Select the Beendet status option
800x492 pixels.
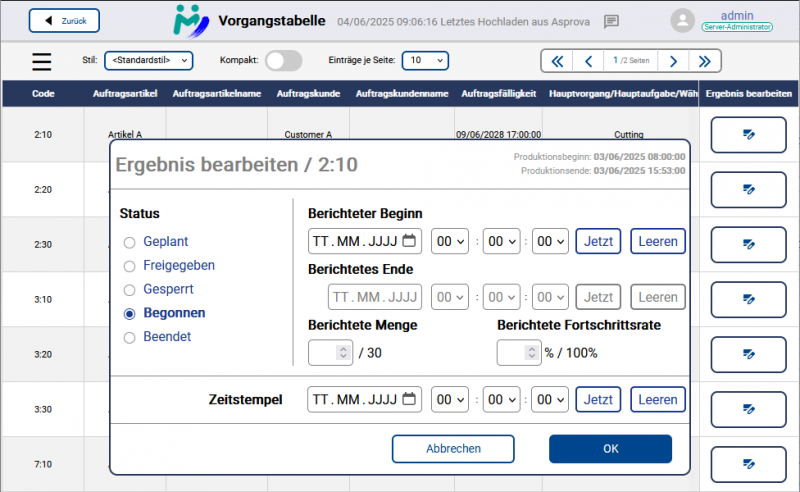[x=129, y=338]
